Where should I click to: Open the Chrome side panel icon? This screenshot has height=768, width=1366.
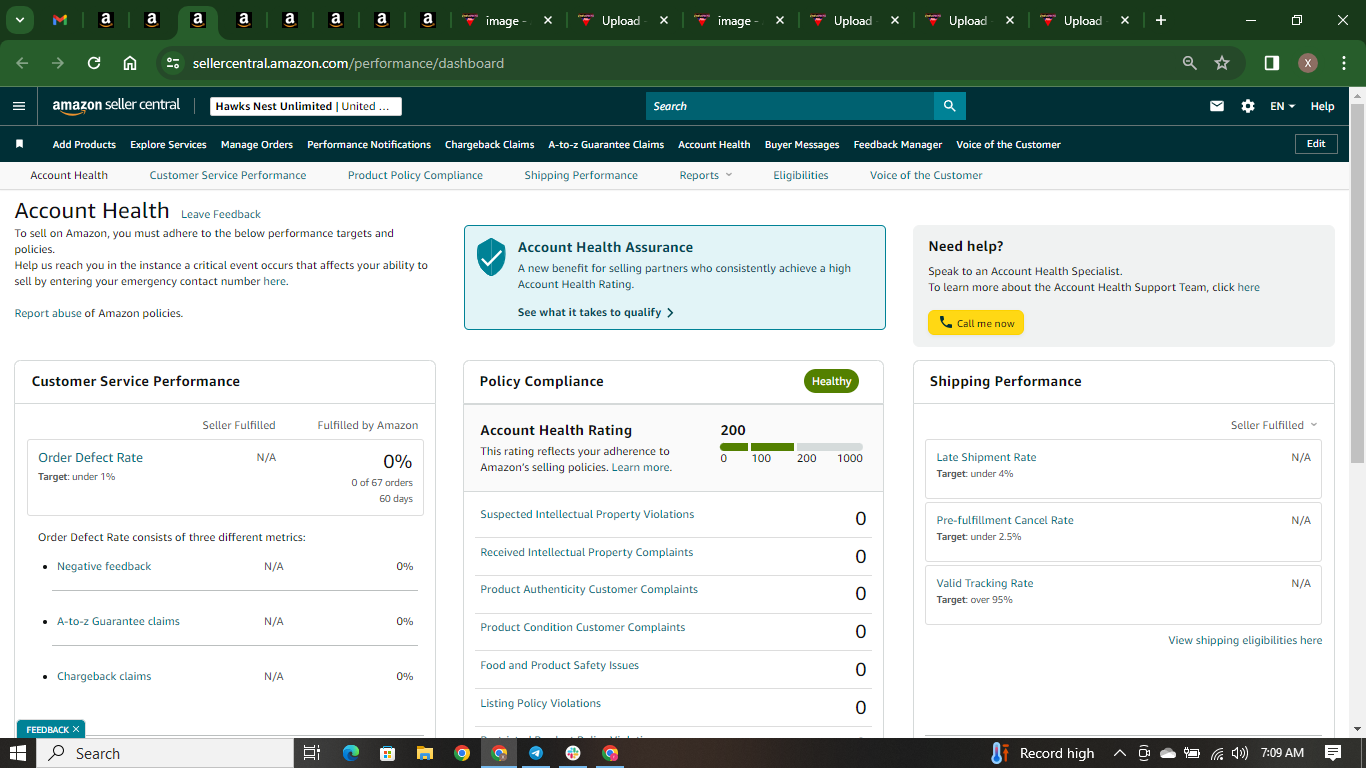pyautogui.click(x=1272, y=63)
